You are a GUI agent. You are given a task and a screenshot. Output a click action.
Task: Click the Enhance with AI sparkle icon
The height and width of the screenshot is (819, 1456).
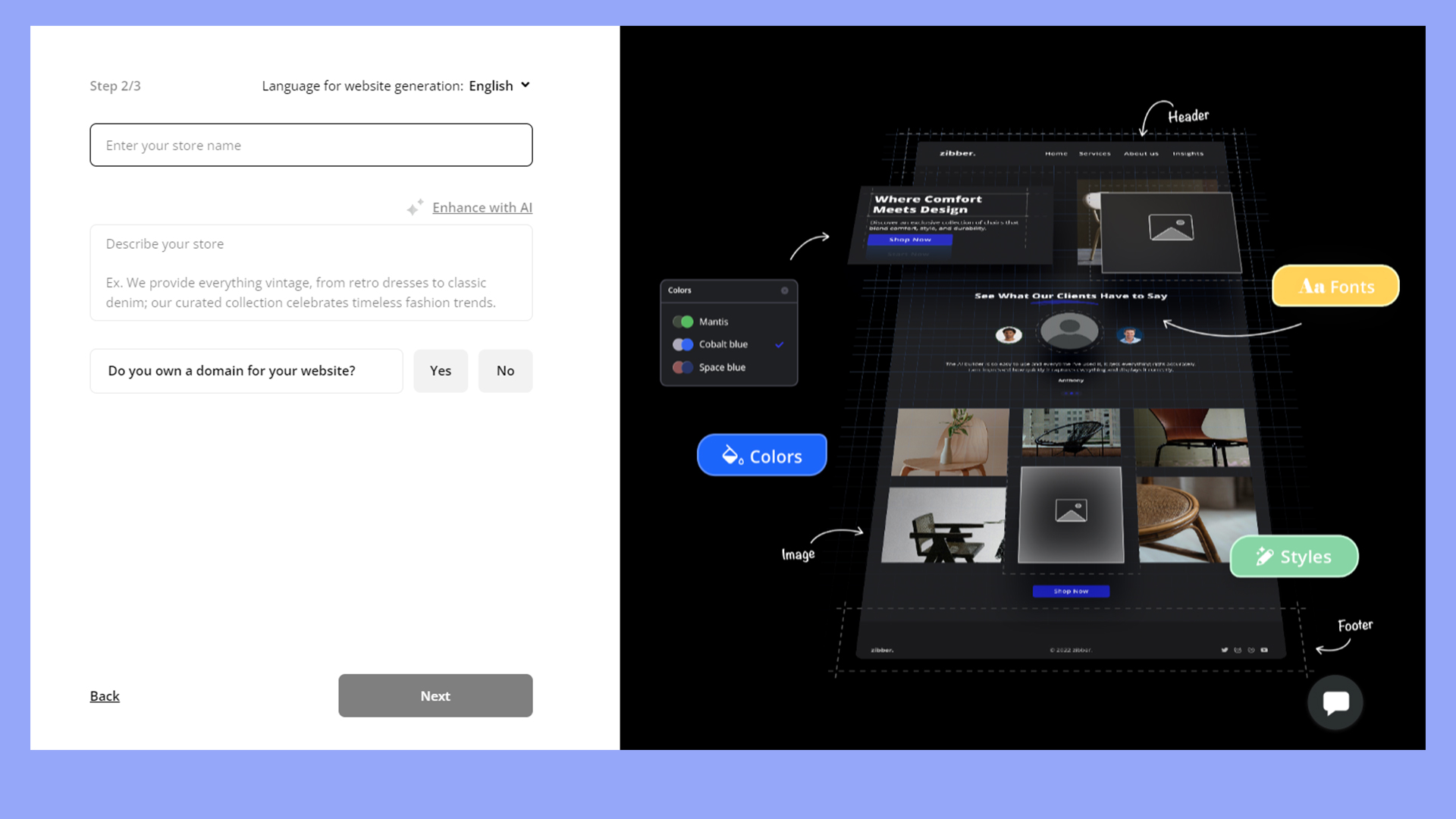pos(415,206)
